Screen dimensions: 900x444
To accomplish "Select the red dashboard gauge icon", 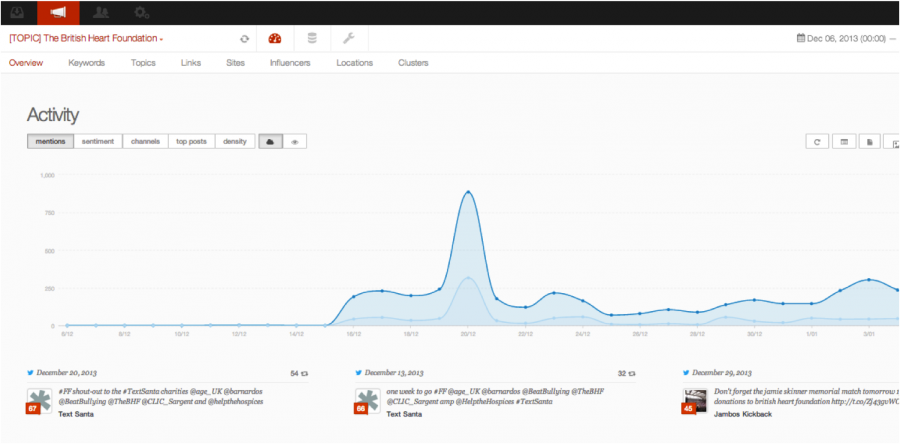I will (275, 39).
